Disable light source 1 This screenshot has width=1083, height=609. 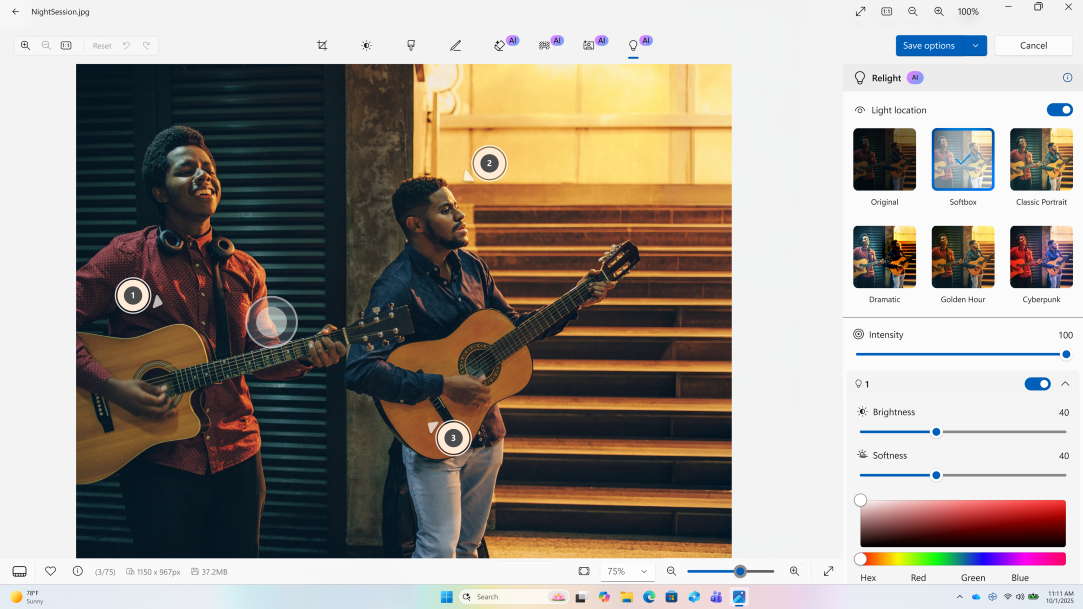(1037, 383)
